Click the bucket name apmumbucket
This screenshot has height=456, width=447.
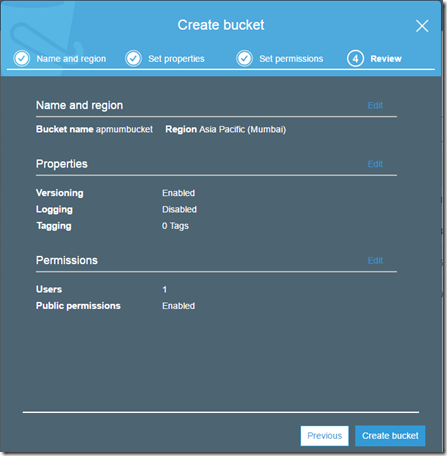pyautogui.click(x=124, y=129)
